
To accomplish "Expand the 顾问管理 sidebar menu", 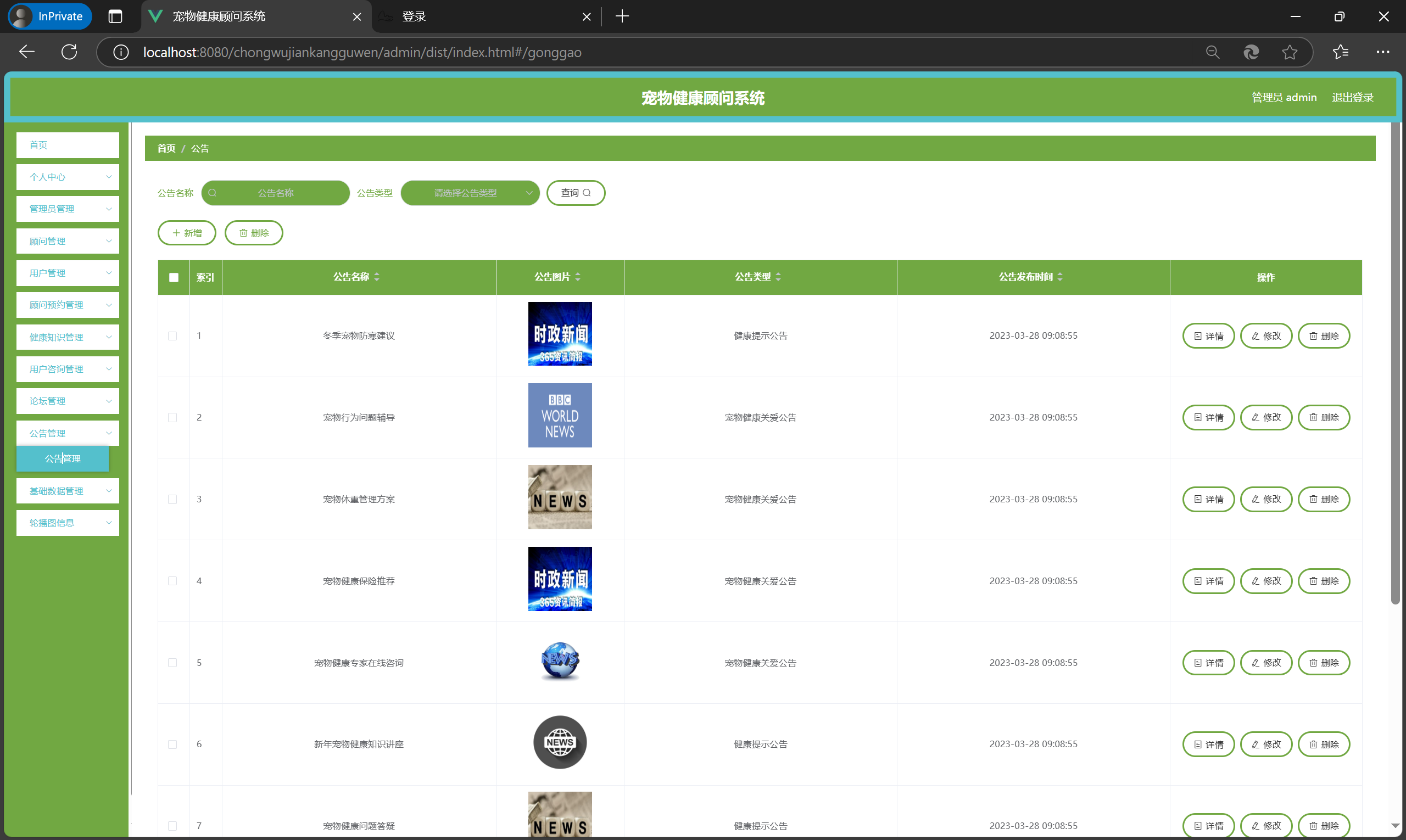I will pos(68,241).
